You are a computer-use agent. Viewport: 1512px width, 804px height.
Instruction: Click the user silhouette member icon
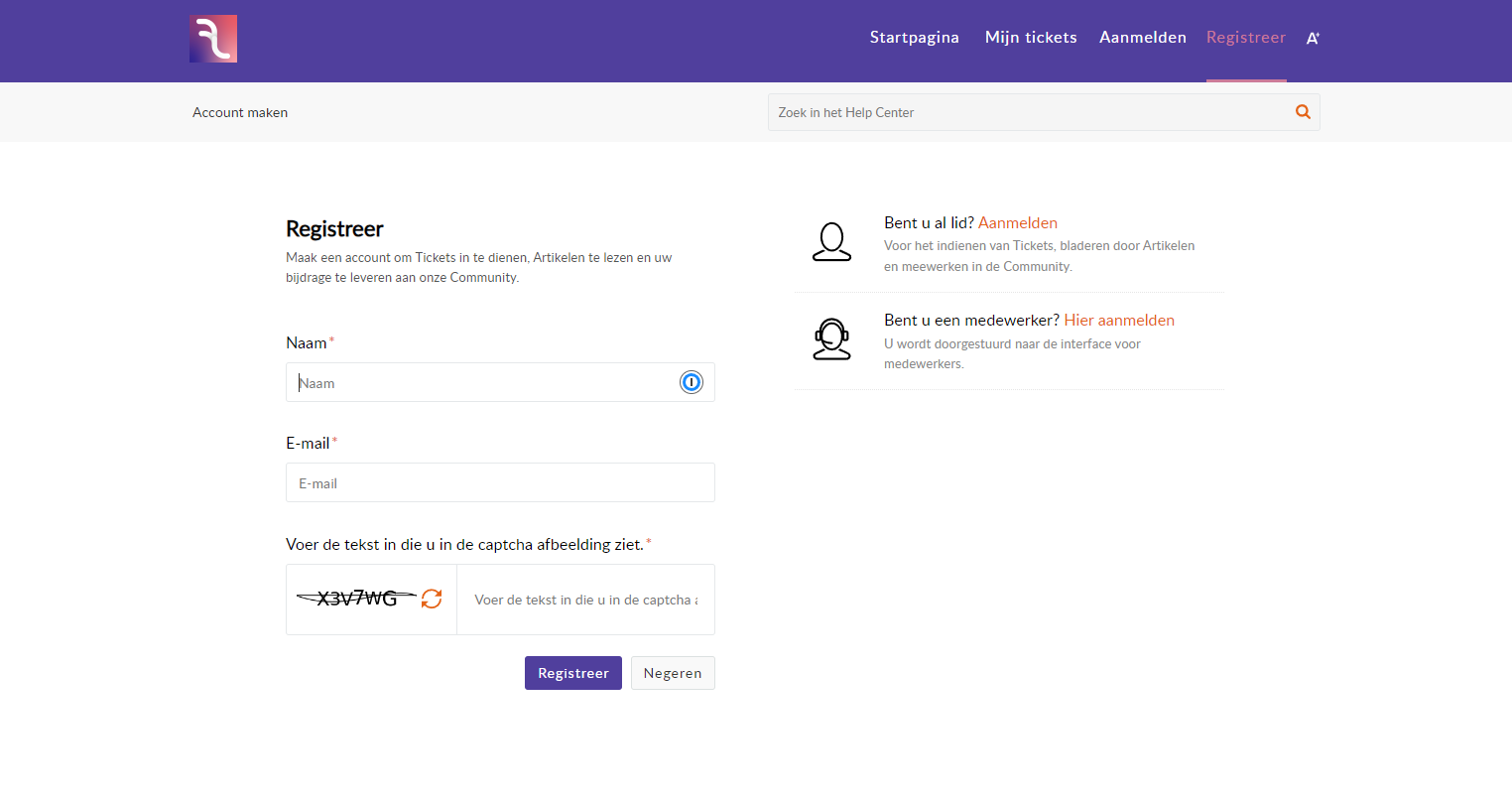831,242
